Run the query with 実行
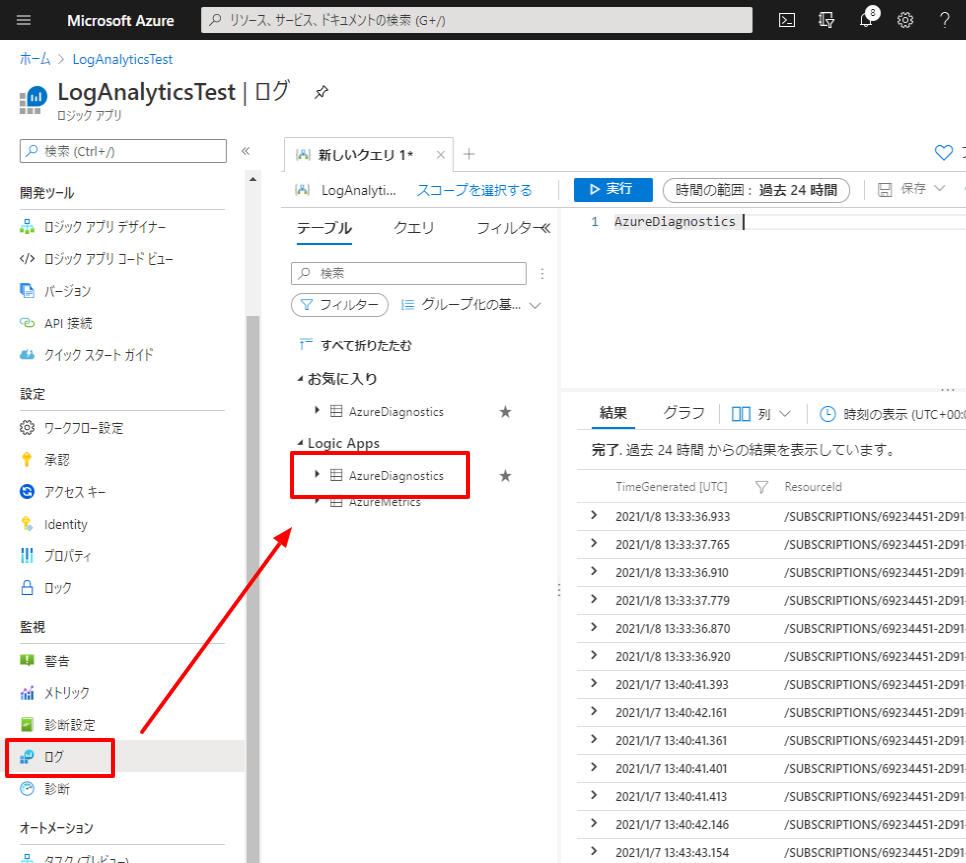This screenshot has width=966, height=863. [x=613, y=189]
